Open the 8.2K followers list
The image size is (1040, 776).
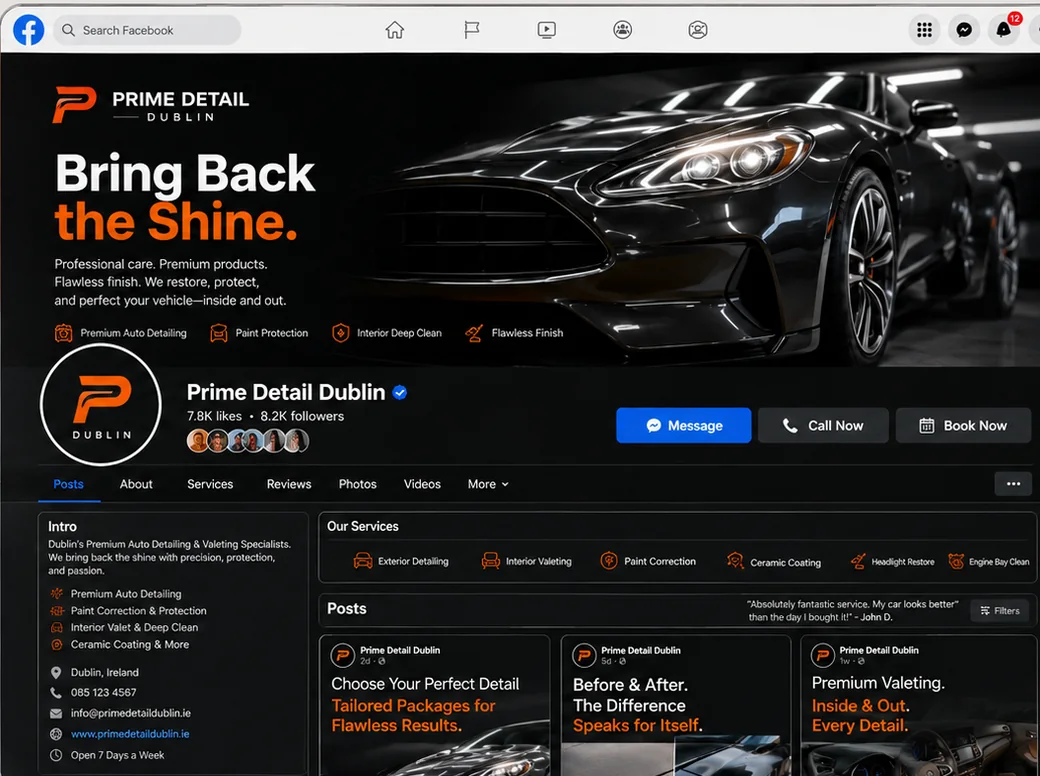pyautogui.click(x=302, y=417)
